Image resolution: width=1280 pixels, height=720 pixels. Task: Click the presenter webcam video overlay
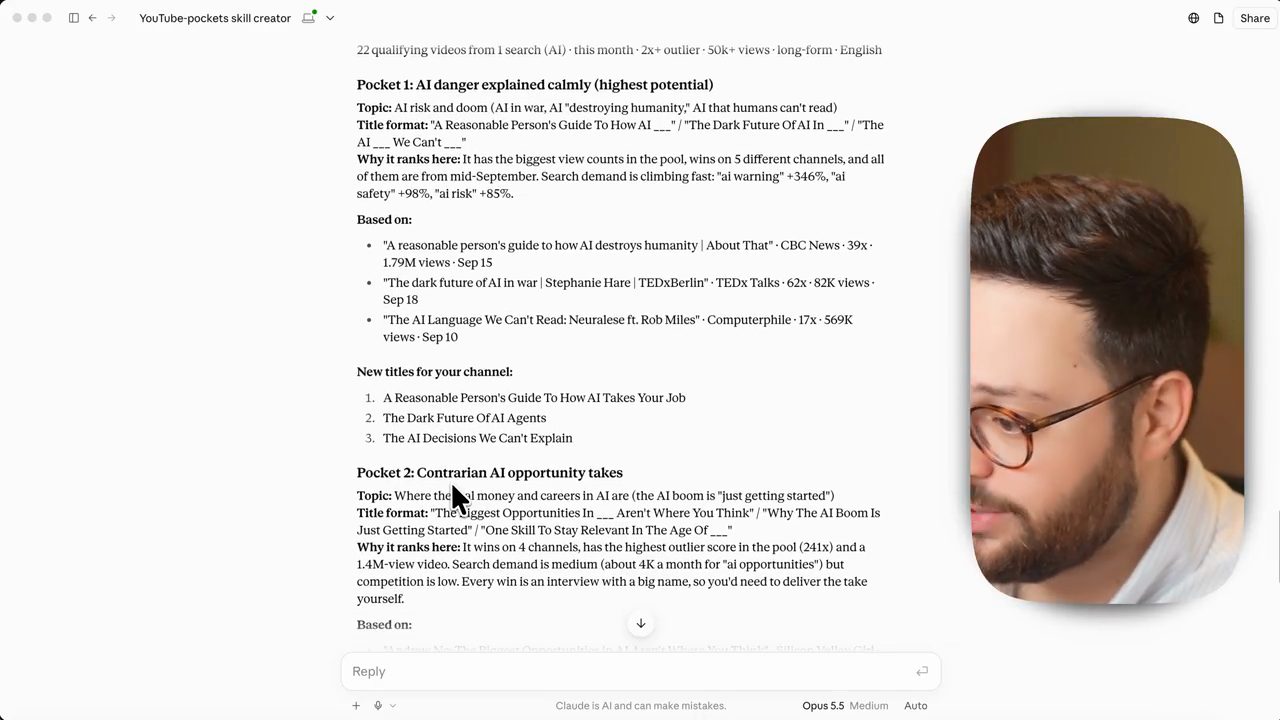coord(1107,360)
